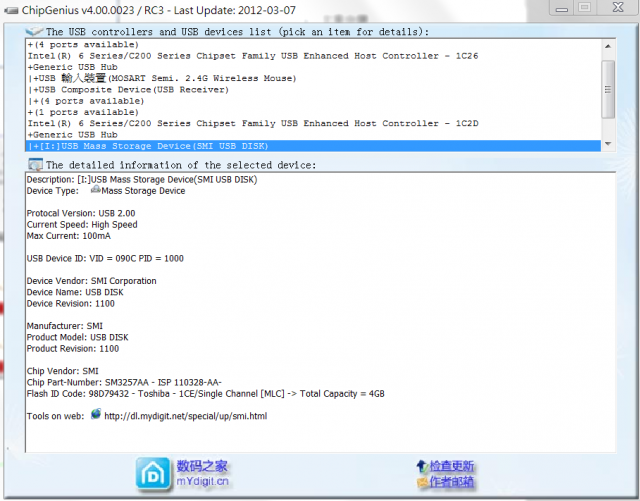This screenshot has height=501, width=640.
Task: Click the 'Product Model: USB DISK' line
Action: pos(78,337)
